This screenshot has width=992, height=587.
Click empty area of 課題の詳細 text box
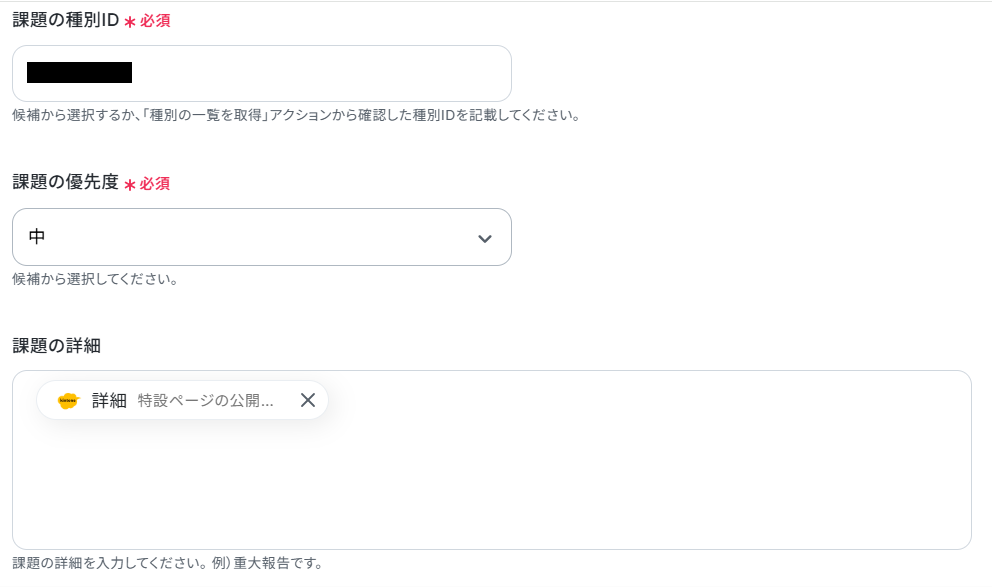(x=492, y=481)
